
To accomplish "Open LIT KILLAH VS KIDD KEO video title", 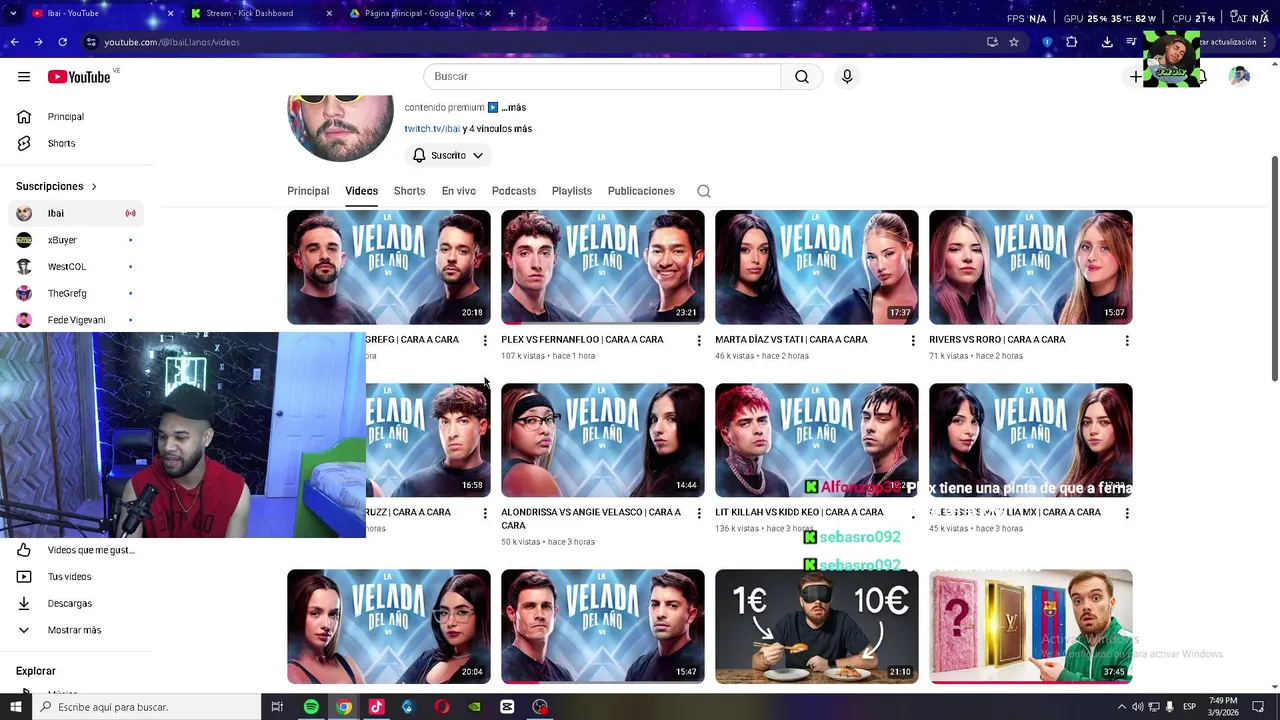I will pyautogui.click(x=799, y=513).
